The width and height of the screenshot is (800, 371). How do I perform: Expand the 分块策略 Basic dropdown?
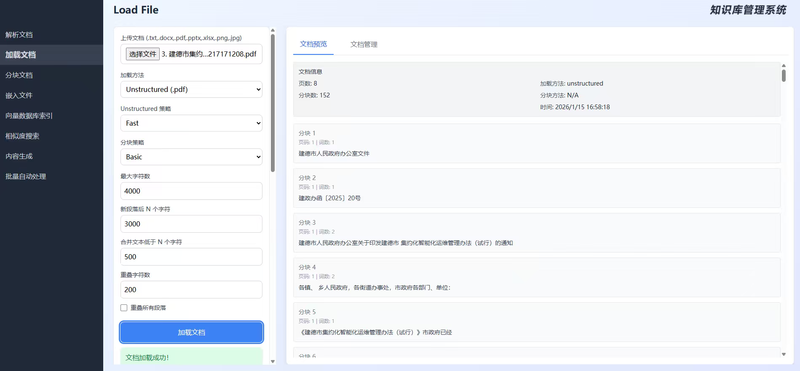pos(191,157)
